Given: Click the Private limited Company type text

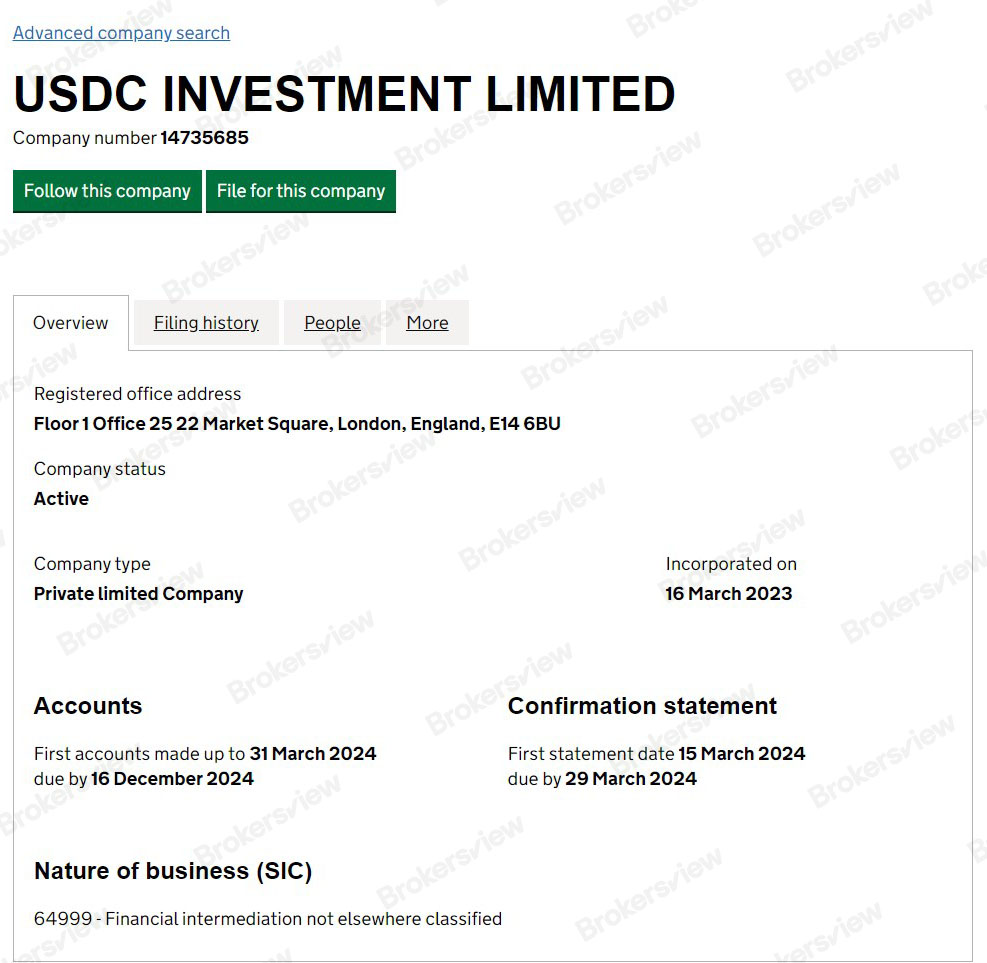Looking at the screenshot, I should (x=138, y=593).
